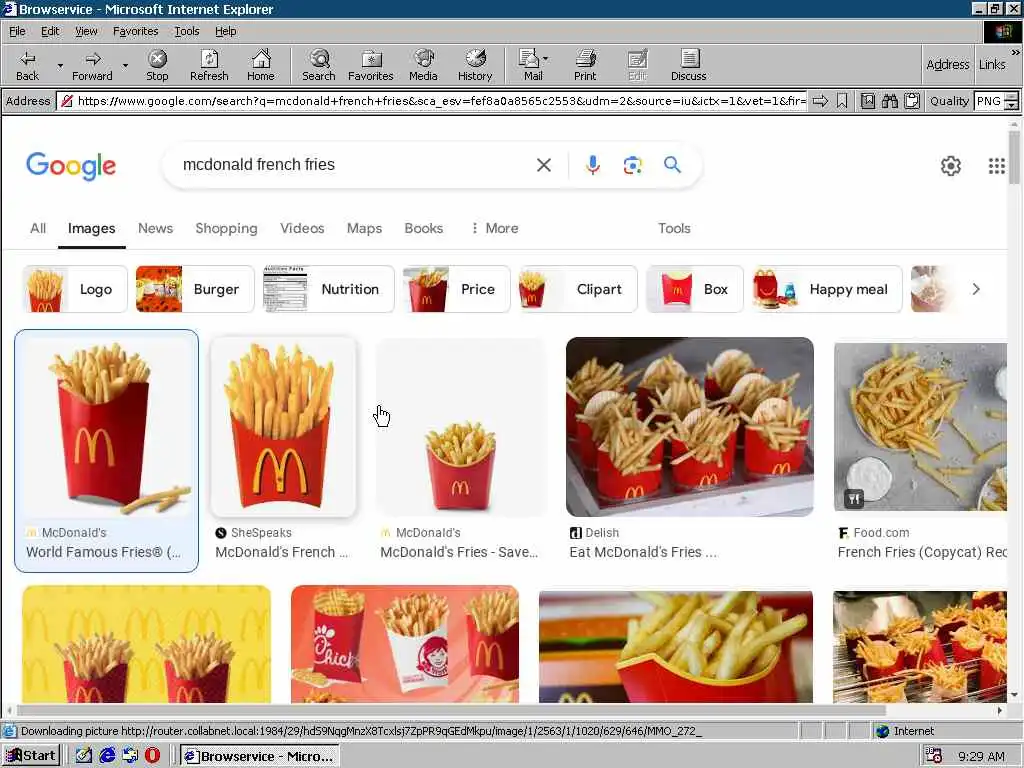Open the Edit menu
This screenshot has height=768, width=1024.
click(x=50, y=31)
